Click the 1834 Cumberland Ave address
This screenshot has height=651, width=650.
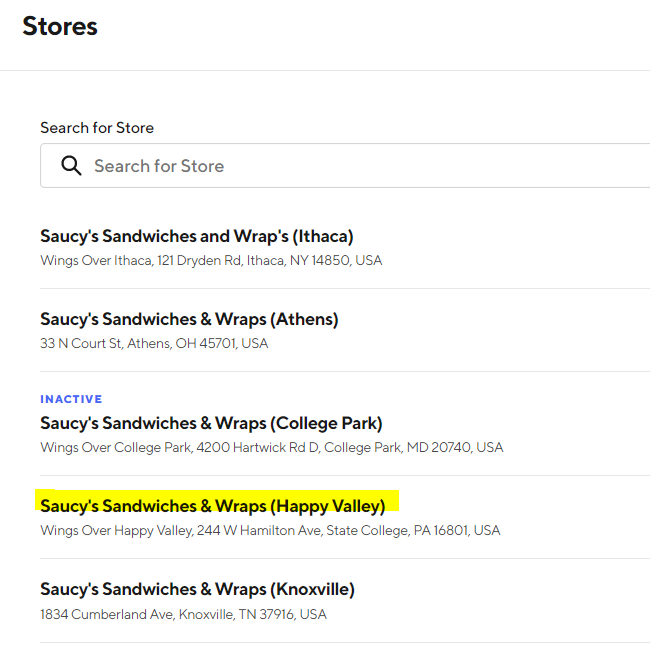point(107,614)
